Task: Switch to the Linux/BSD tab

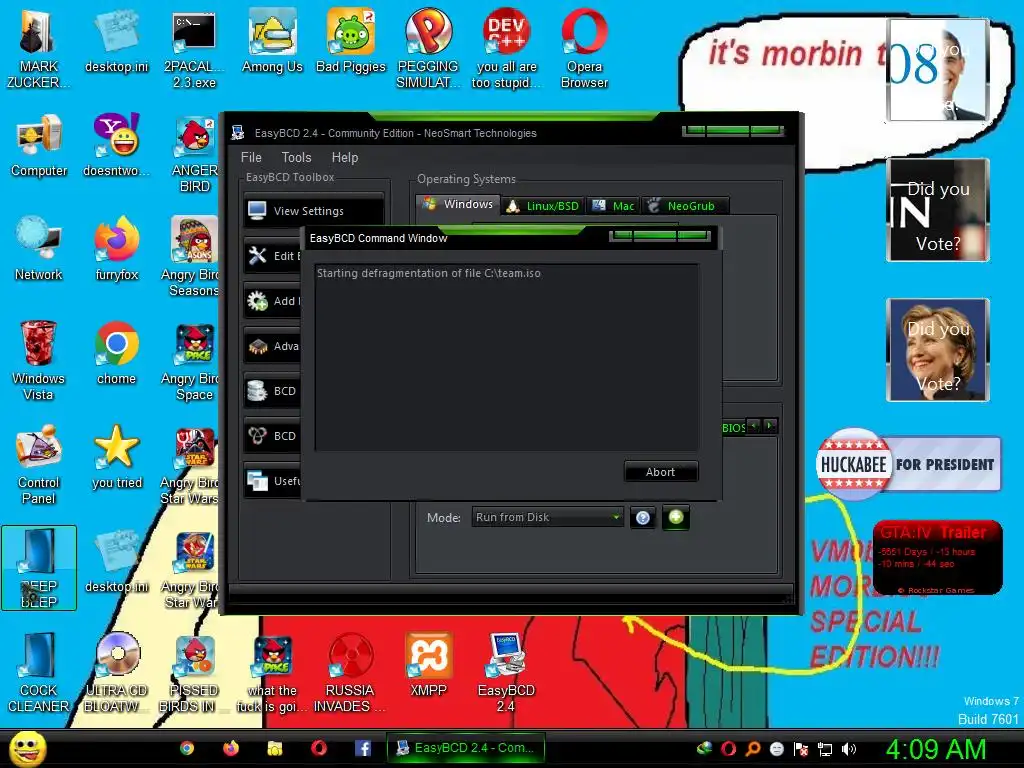Action: (543, 206)
